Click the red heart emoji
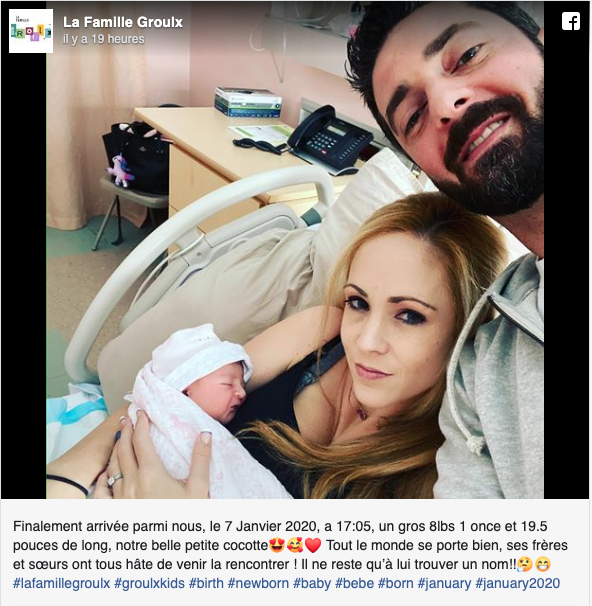Screen dimensions: 592x606 click(x=313, y=545)
